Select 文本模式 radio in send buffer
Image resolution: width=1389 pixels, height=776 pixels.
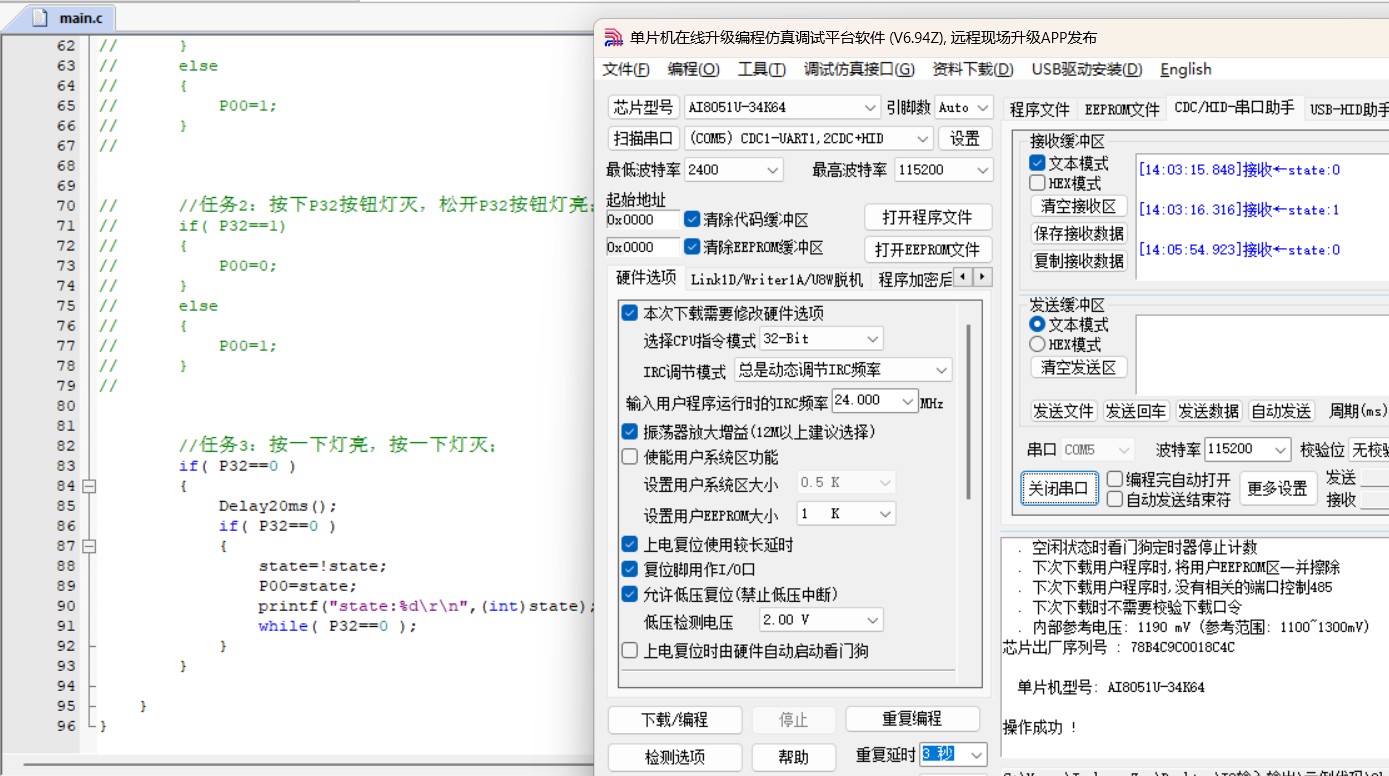click(1037, 325)
